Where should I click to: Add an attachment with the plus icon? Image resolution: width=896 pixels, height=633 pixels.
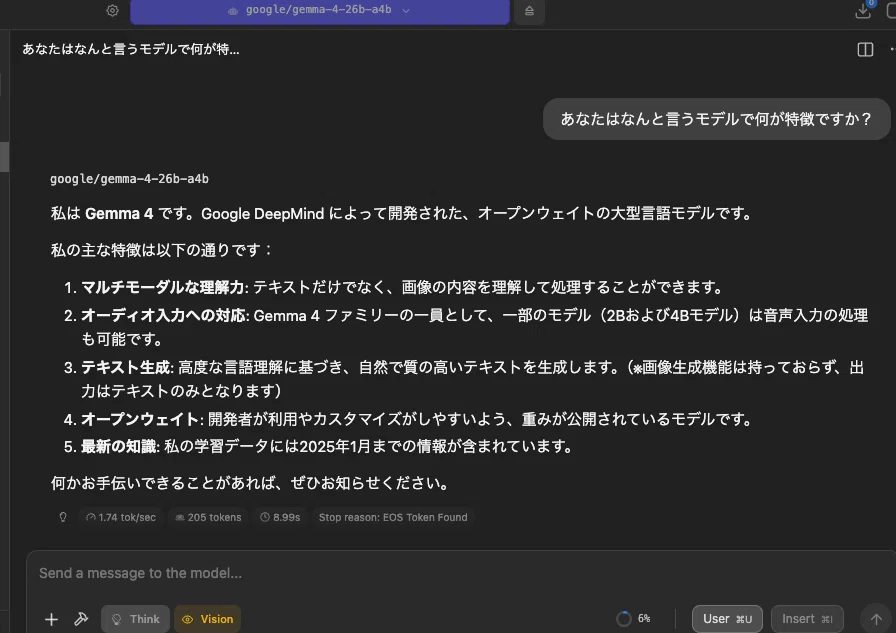51,619
